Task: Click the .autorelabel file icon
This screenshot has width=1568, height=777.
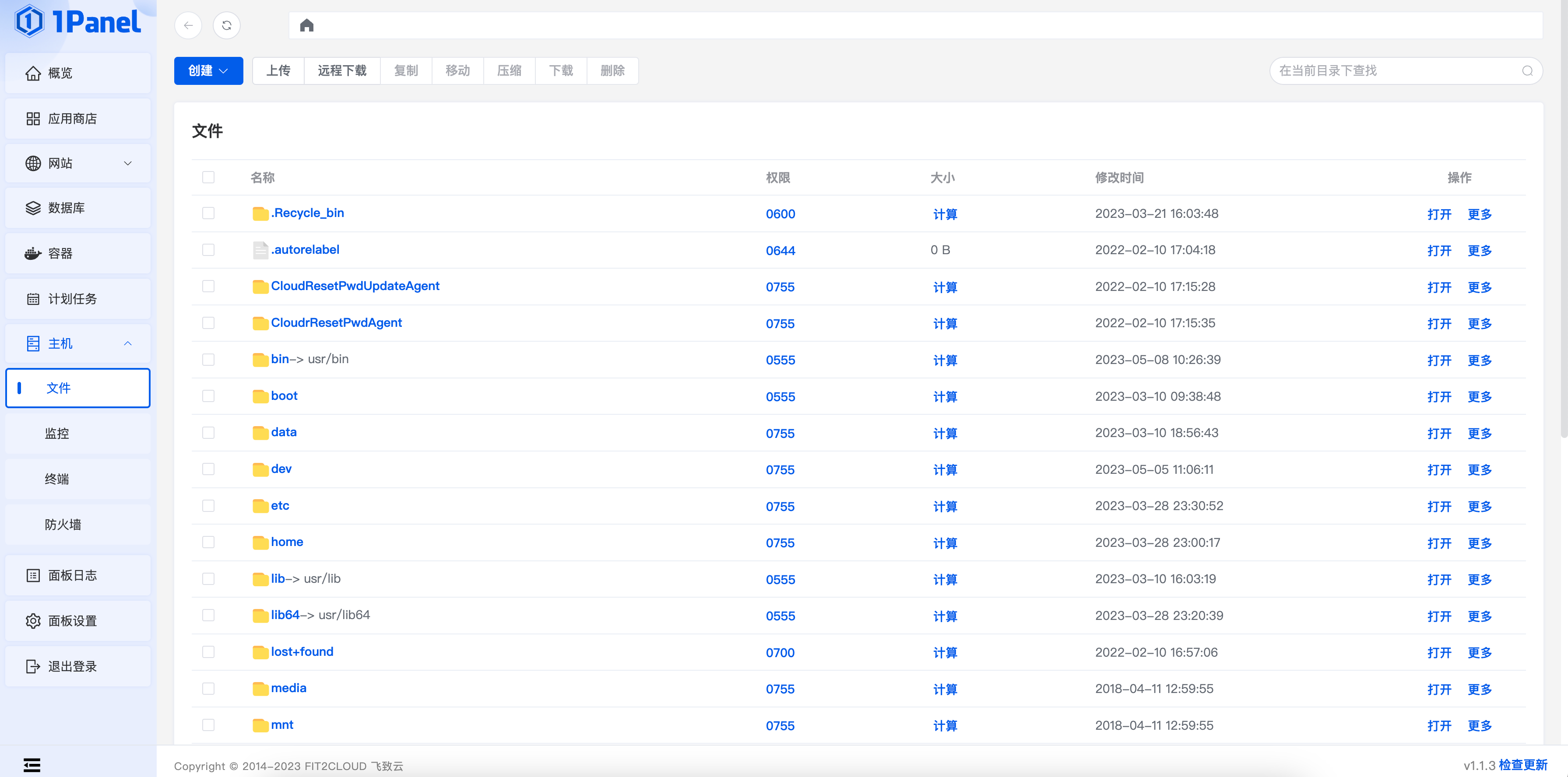Action: click(260, 250)
